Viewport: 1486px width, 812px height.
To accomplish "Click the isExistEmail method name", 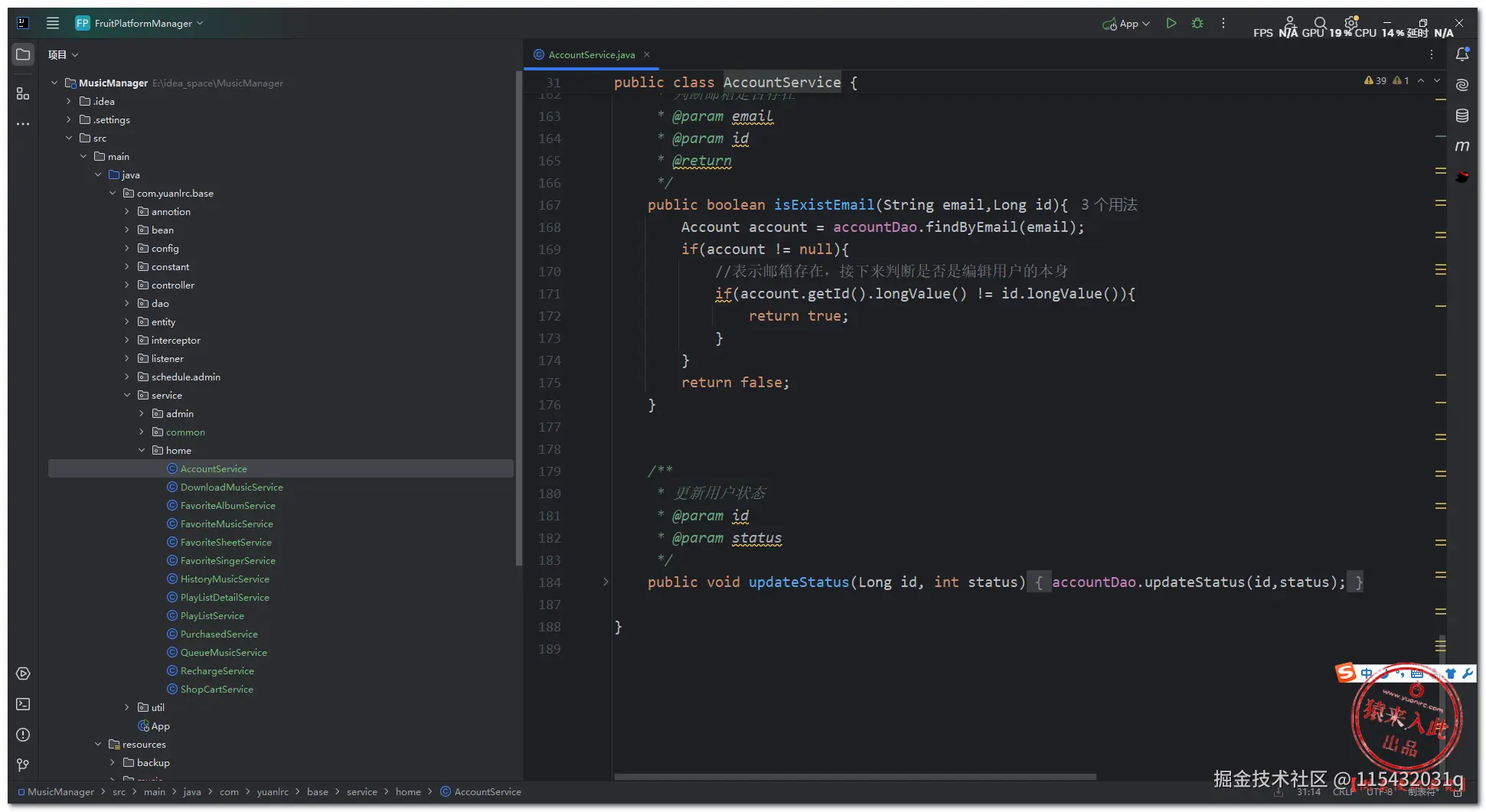I will (x=824, y=205).
